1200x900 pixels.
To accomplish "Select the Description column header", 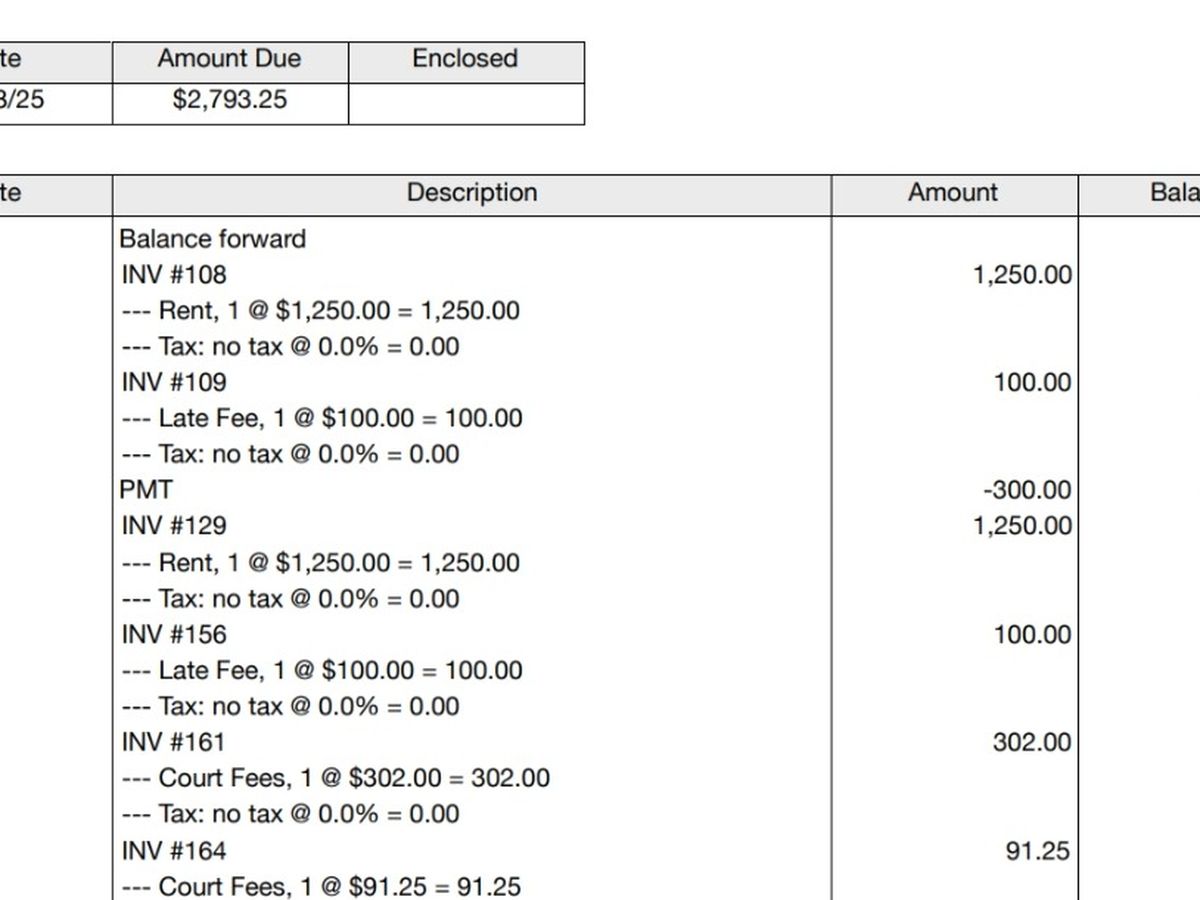I will point(471,193).
